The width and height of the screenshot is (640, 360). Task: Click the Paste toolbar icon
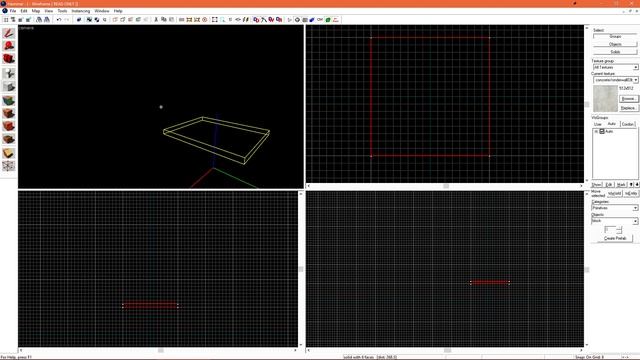pyautogui.click(x=171, y=20)
